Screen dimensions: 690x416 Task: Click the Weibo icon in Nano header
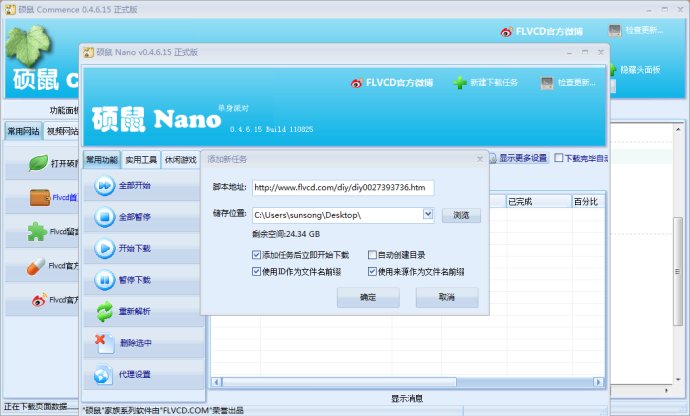(356, 82)
